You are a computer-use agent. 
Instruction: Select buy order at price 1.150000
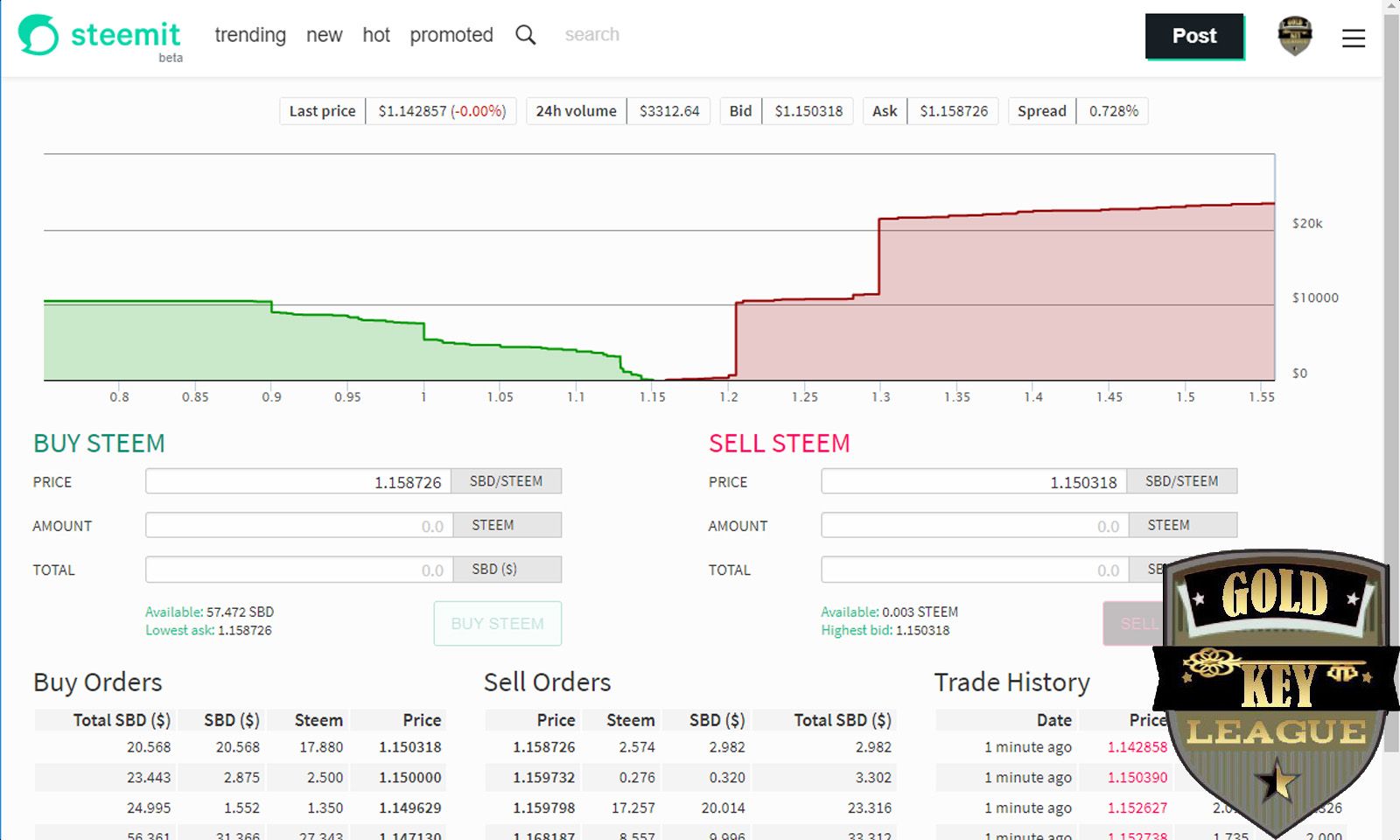tap(240, 777)
